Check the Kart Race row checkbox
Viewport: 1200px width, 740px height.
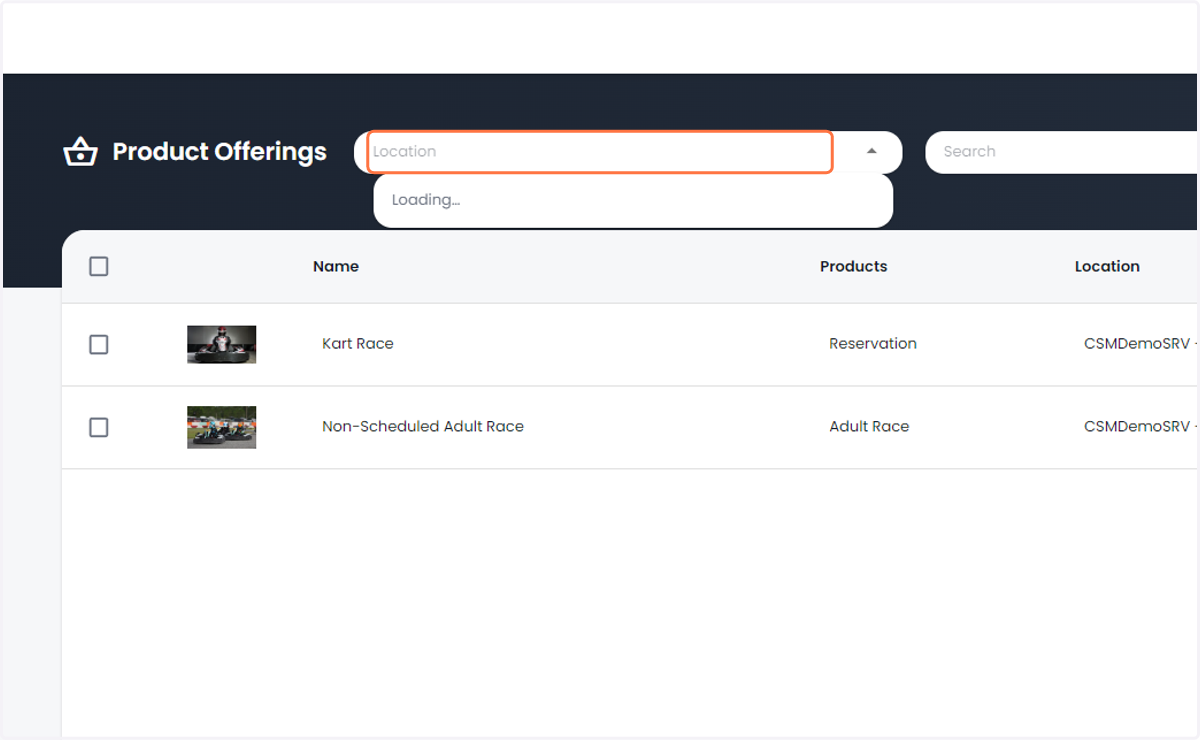(x=99, y=344)
